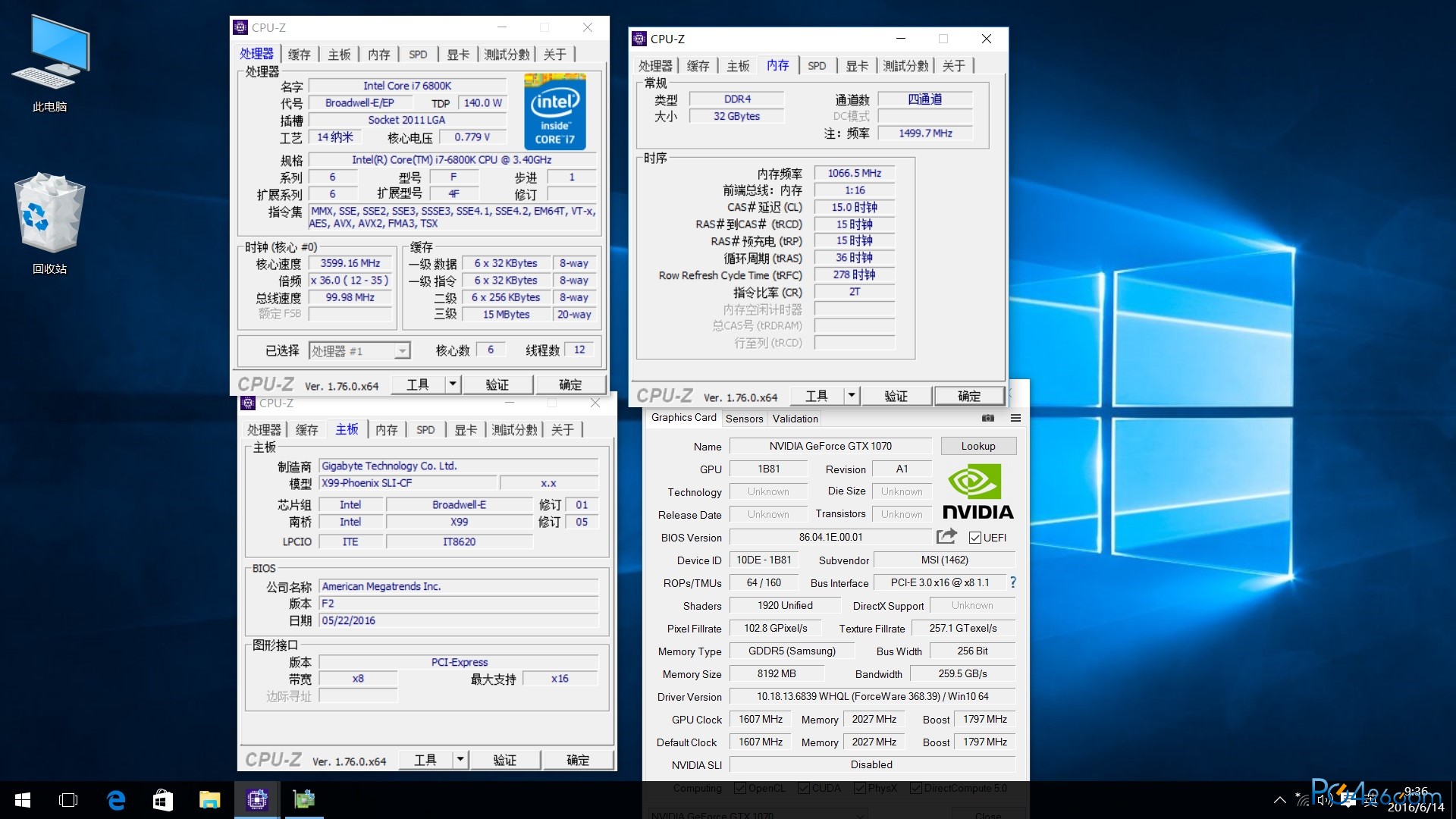Open the GPU-Z hamburger menu icon
The image size is (1456, 819).
[x=1015, y=418]
